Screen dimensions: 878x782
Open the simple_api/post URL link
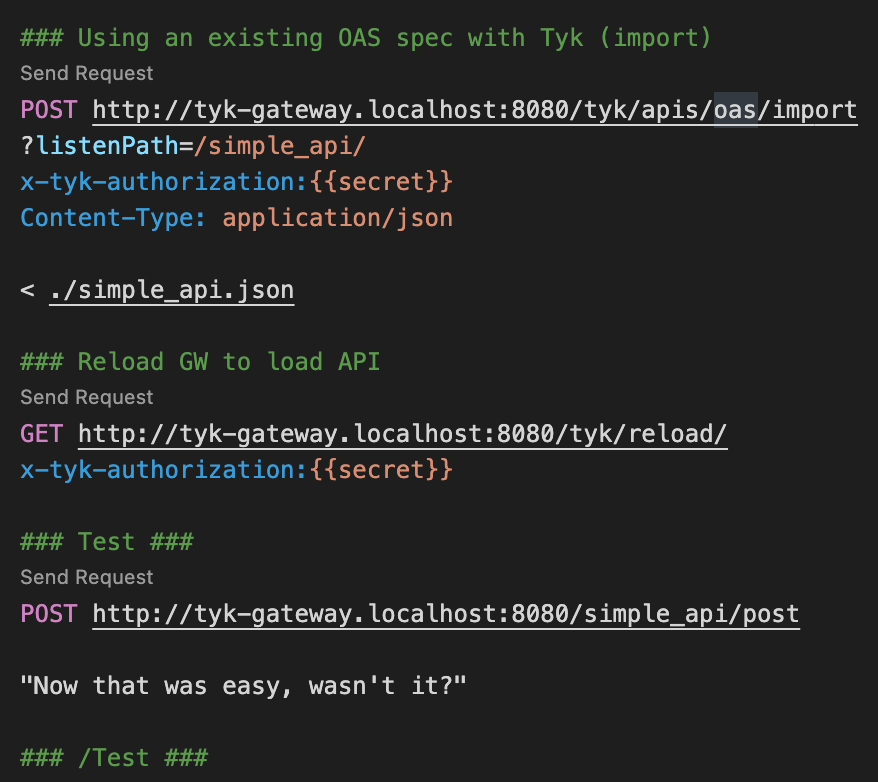(x=446, y=614)
